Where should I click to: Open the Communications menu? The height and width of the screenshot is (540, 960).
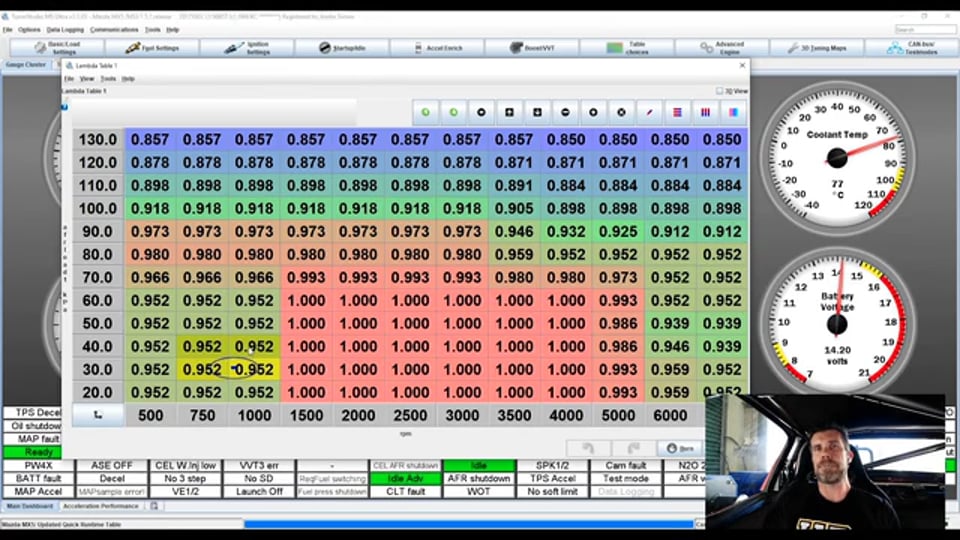point(114,29)
